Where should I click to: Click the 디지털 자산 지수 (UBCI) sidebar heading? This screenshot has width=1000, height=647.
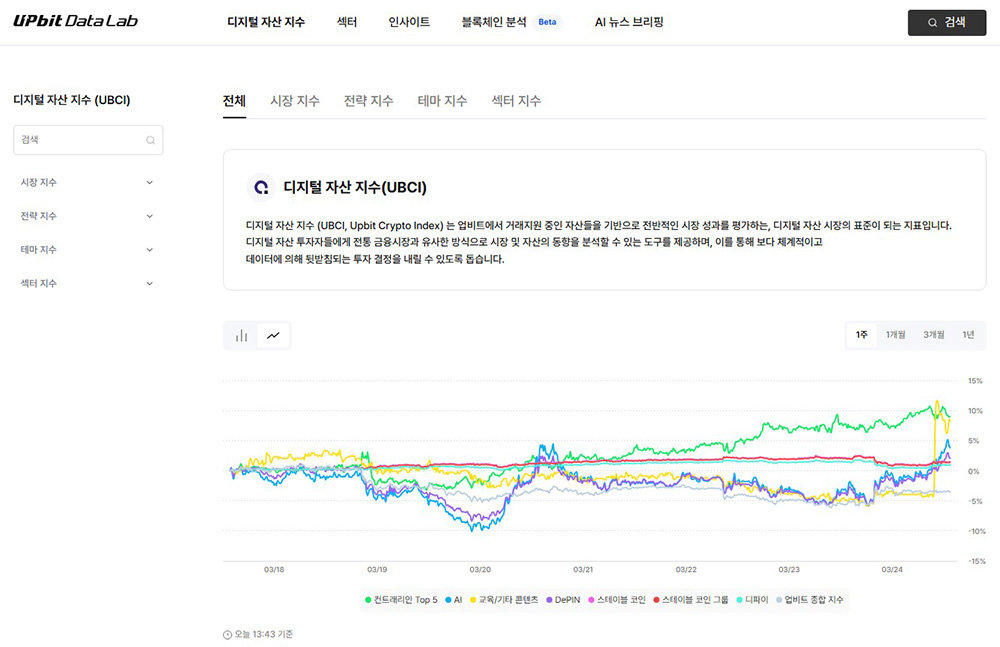pos(71,100)
